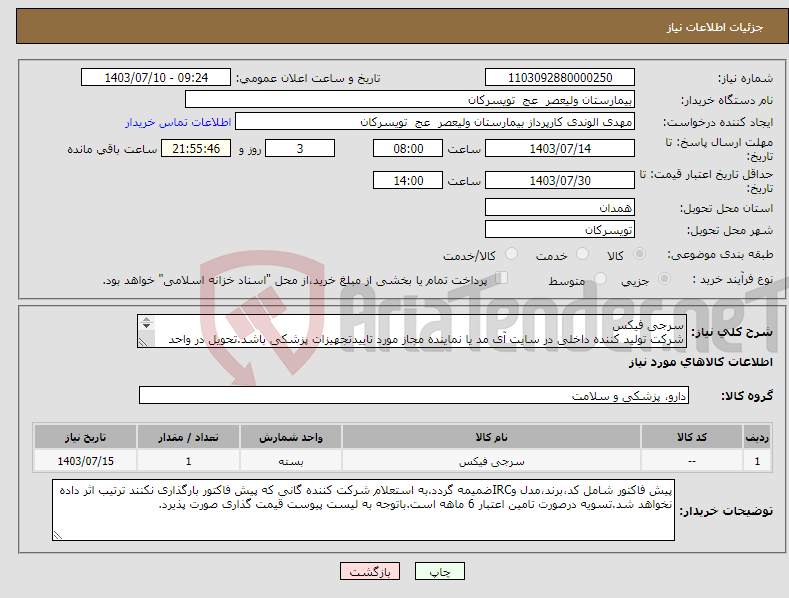Click the استان محل تحویل field همدان
Viewport: 789px width, 598px height.
click(x=560, y=207)
